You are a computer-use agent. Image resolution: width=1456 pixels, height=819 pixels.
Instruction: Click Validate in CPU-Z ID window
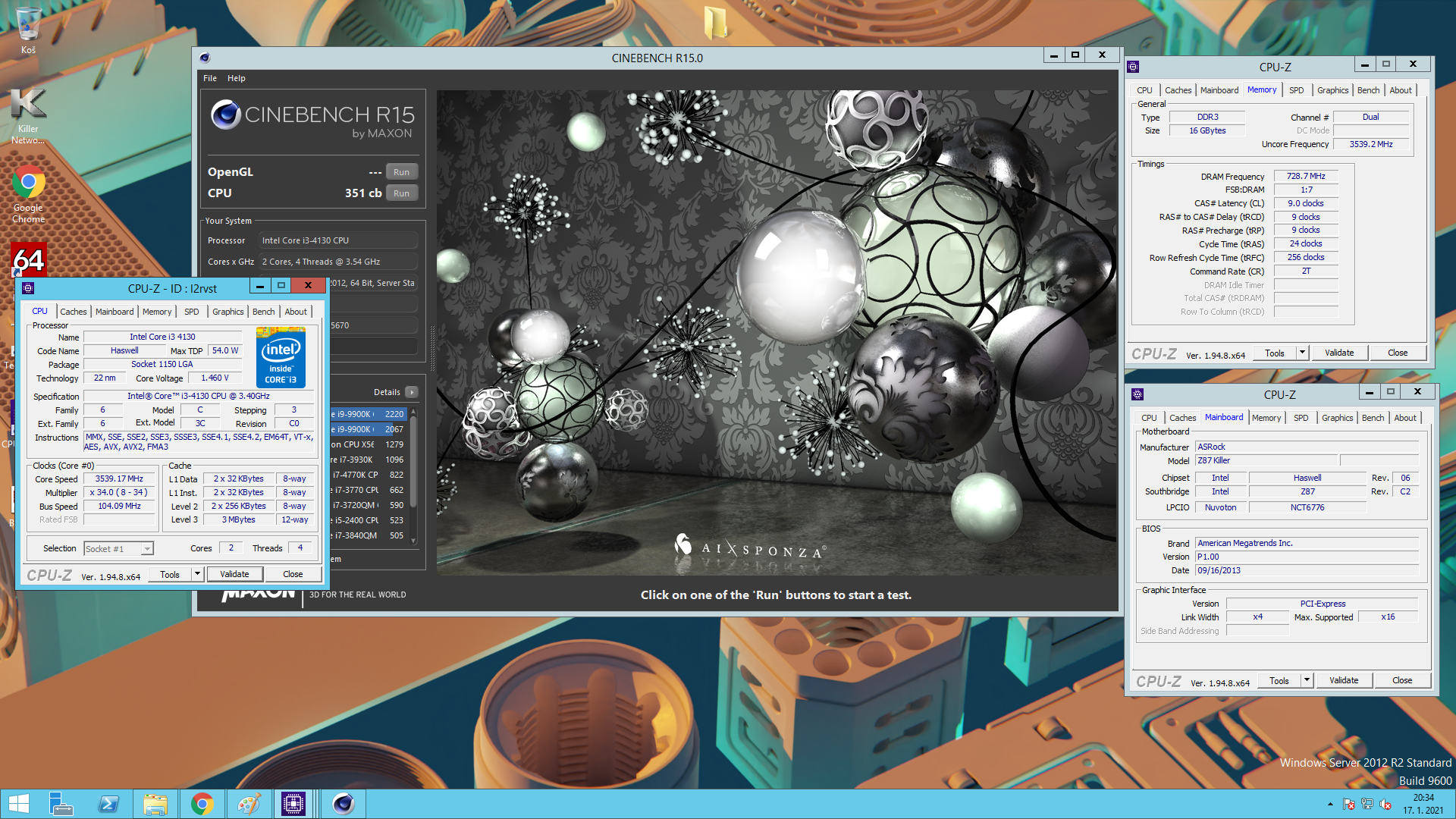tap(234, 574)
